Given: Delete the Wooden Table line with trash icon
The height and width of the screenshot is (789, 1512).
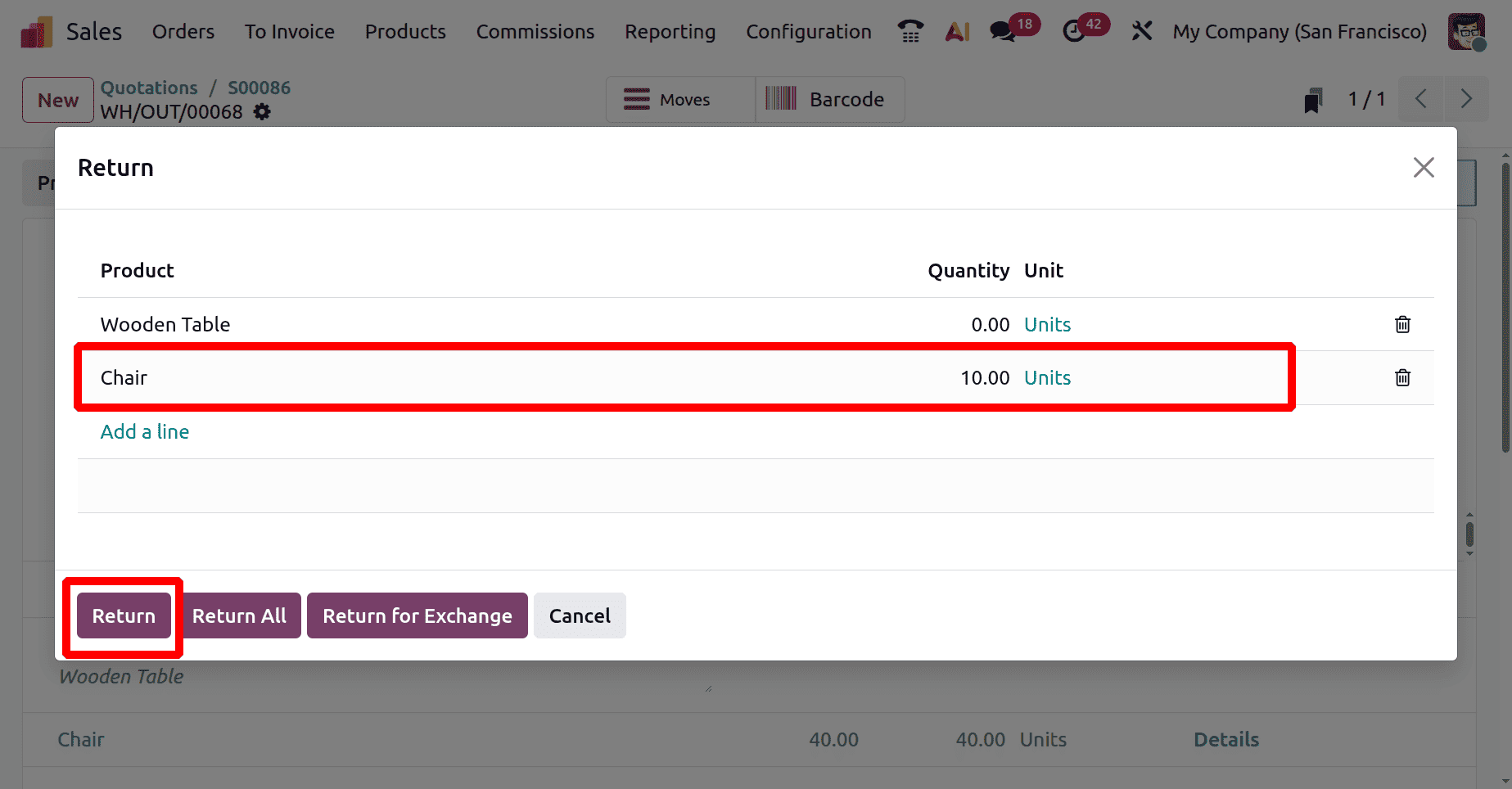Looking at the screenshot, I should coord(1402,324).
